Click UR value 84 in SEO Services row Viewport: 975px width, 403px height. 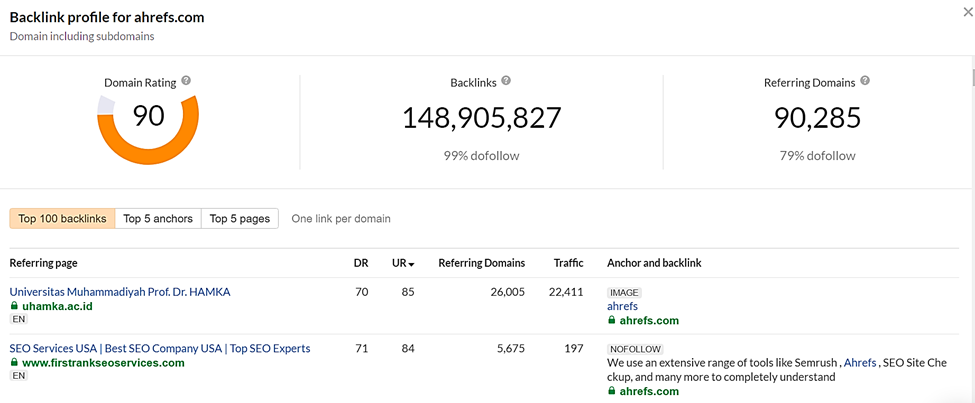408,348
